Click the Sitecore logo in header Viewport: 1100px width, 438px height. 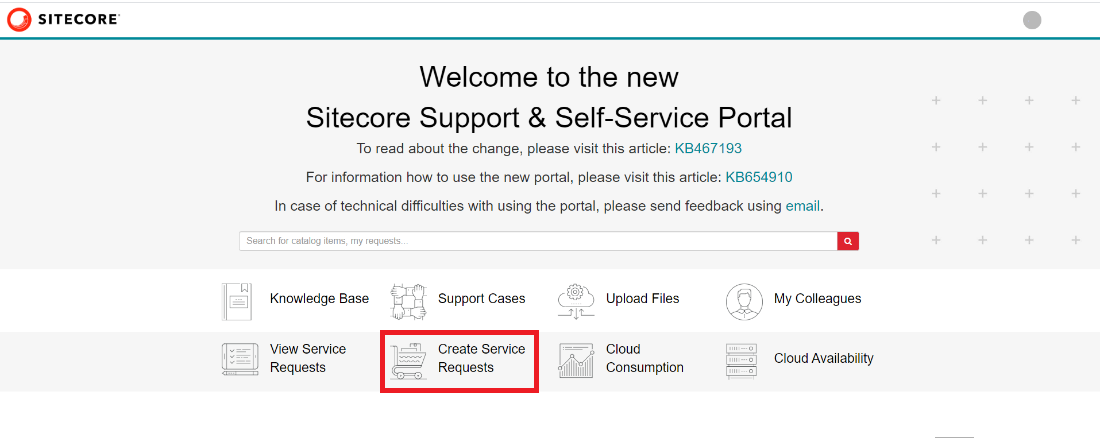(63, 19)
